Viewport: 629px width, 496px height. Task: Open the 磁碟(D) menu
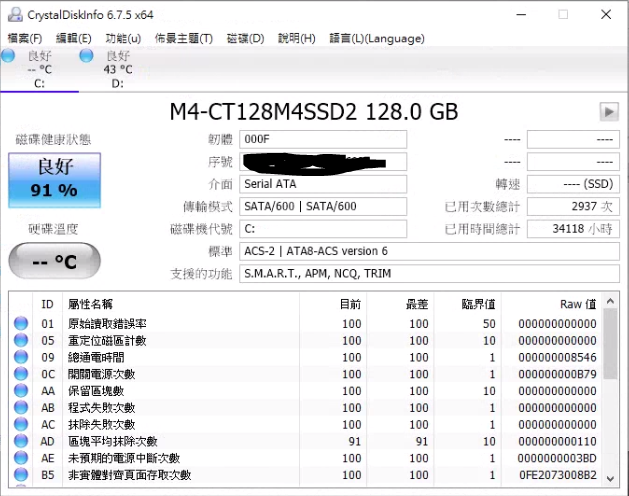[246, 39]
